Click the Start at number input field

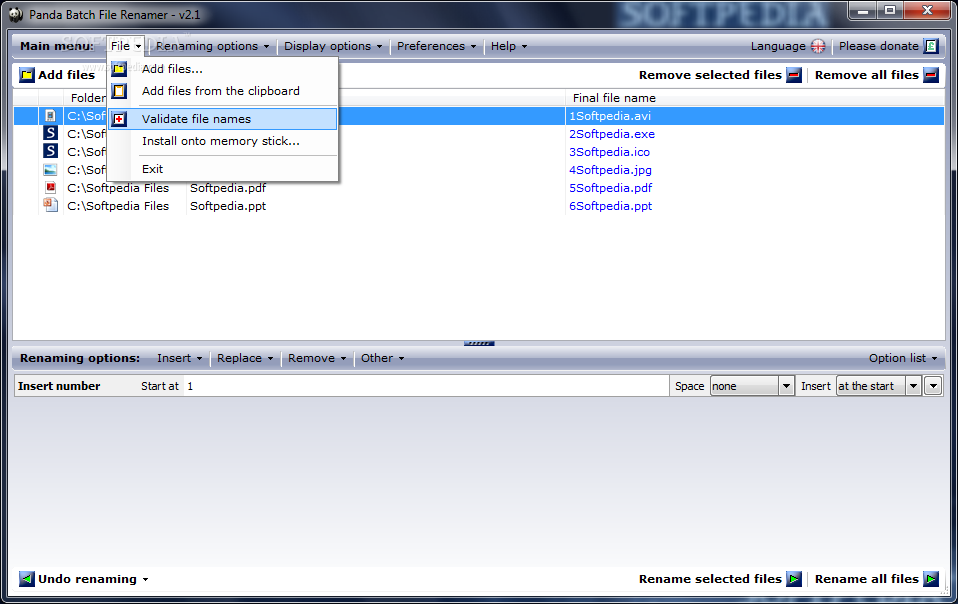426,386
